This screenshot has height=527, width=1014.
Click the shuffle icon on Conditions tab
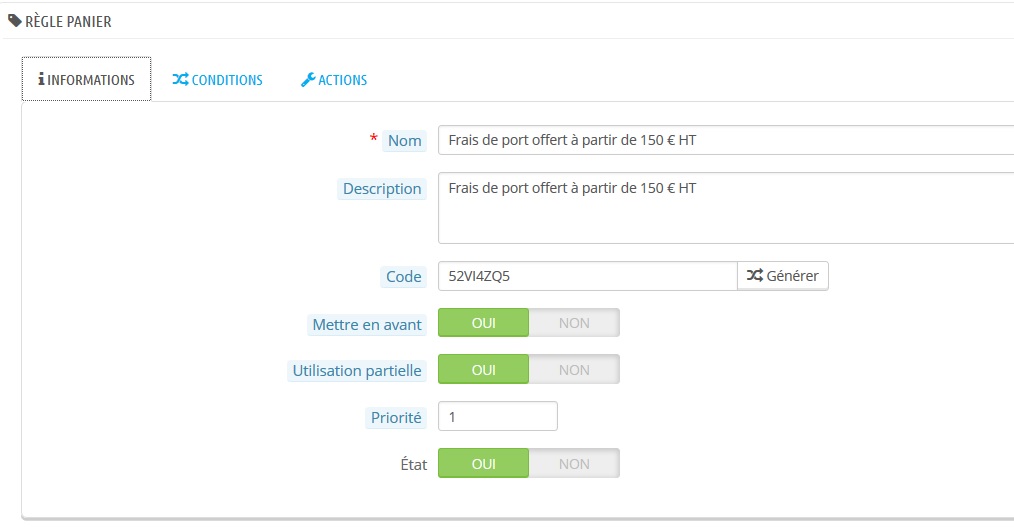click(180, 79)
